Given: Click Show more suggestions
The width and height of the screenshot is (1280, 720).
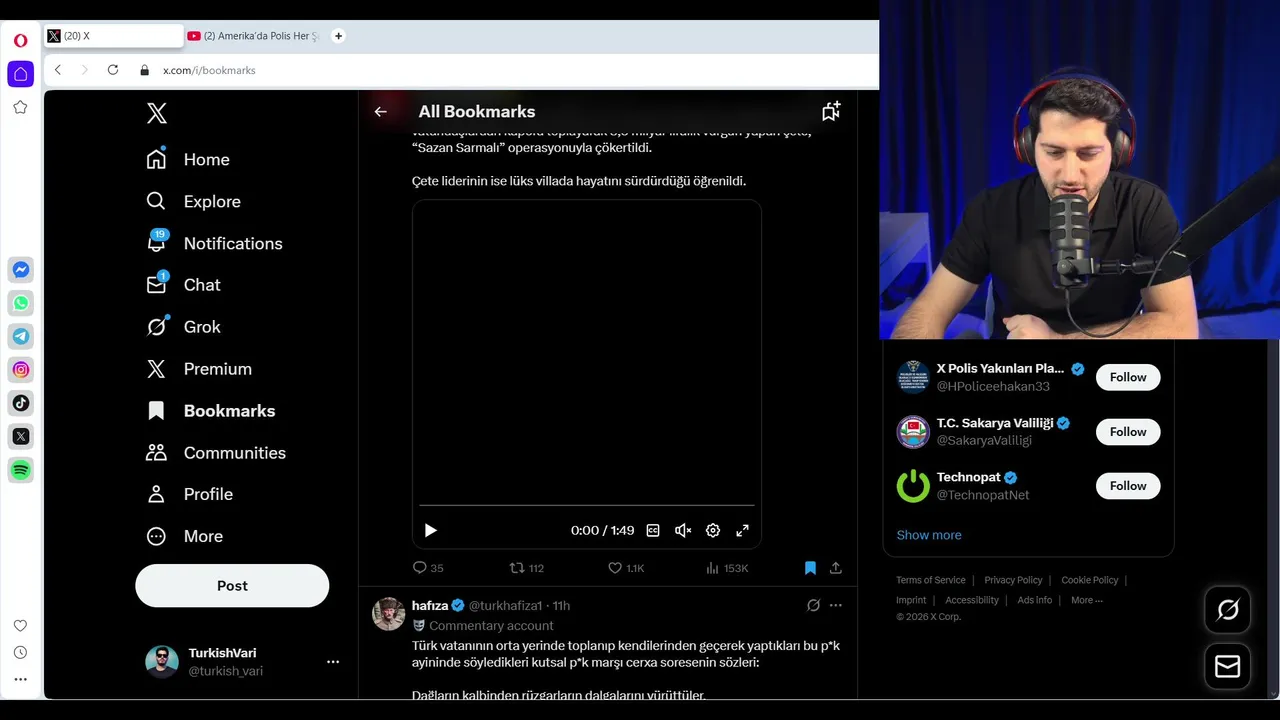Looking at the screenshot, I should (x=929, y=535).
